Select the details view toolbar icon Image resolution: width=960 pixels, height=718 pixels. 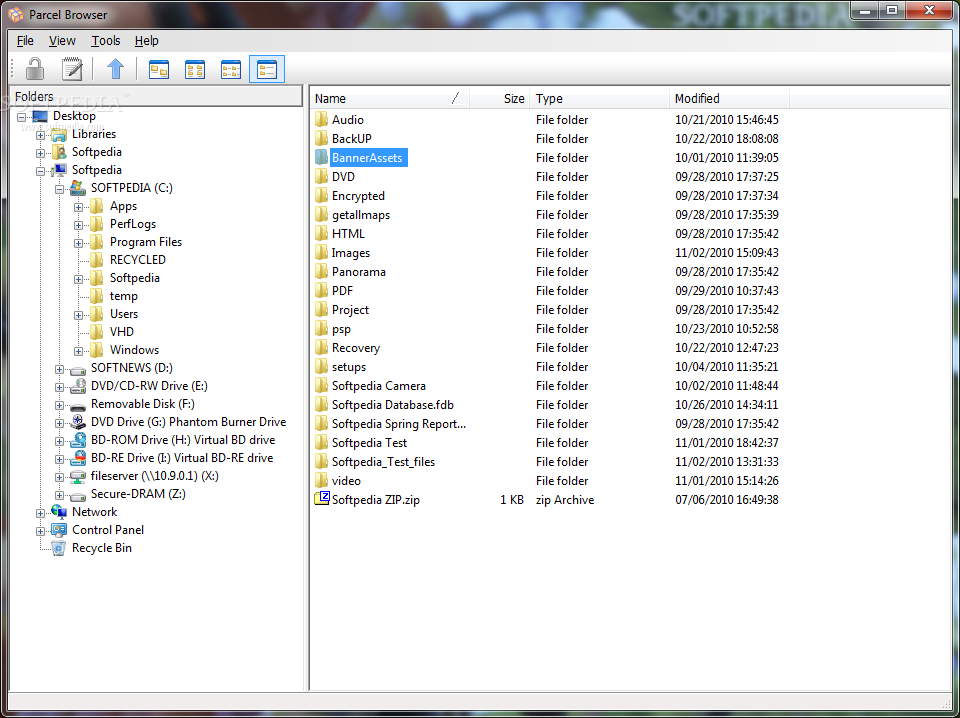267,69
